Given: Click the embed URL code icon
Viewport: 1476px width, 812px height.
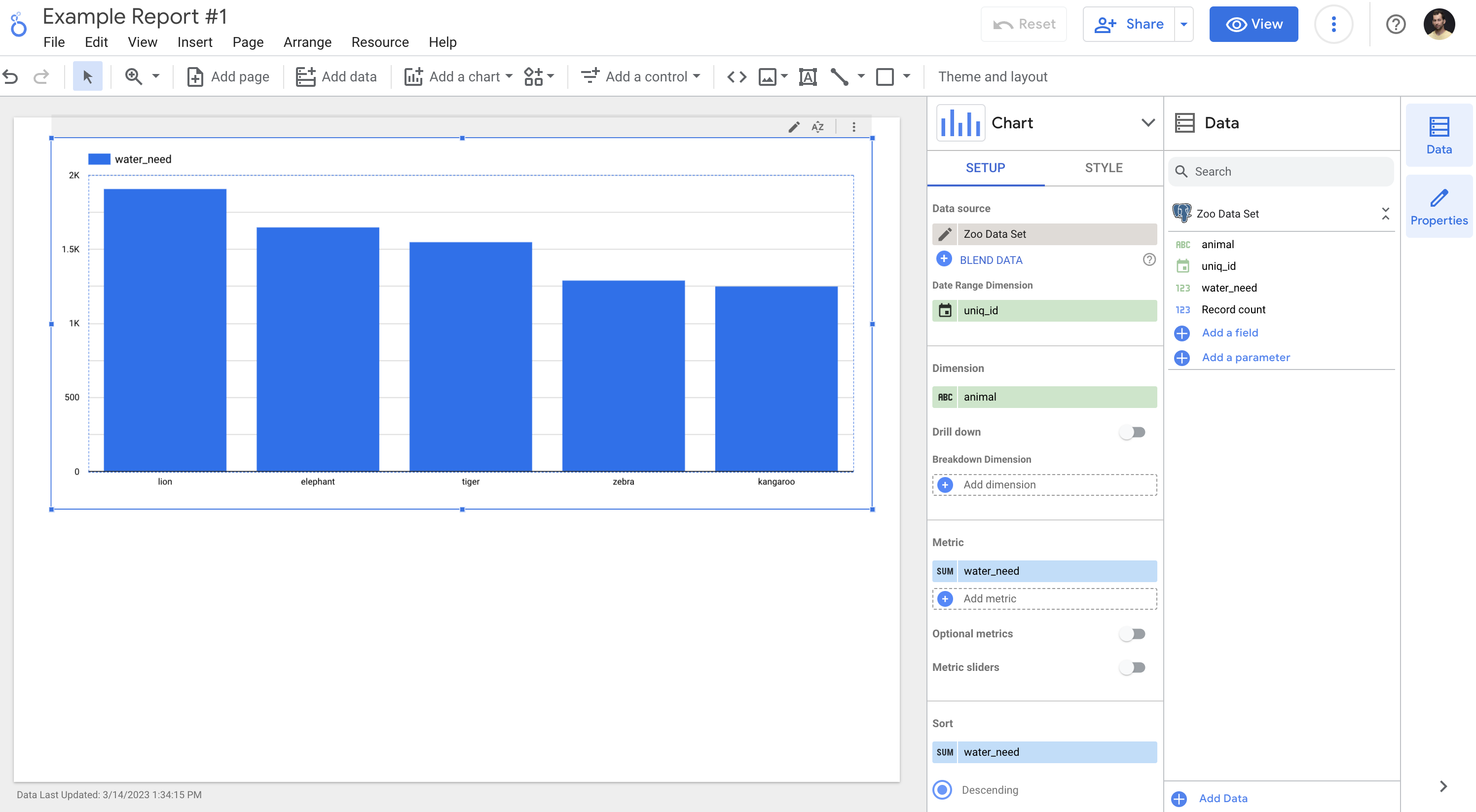Looking at the screenshot, I should [737, 76].
